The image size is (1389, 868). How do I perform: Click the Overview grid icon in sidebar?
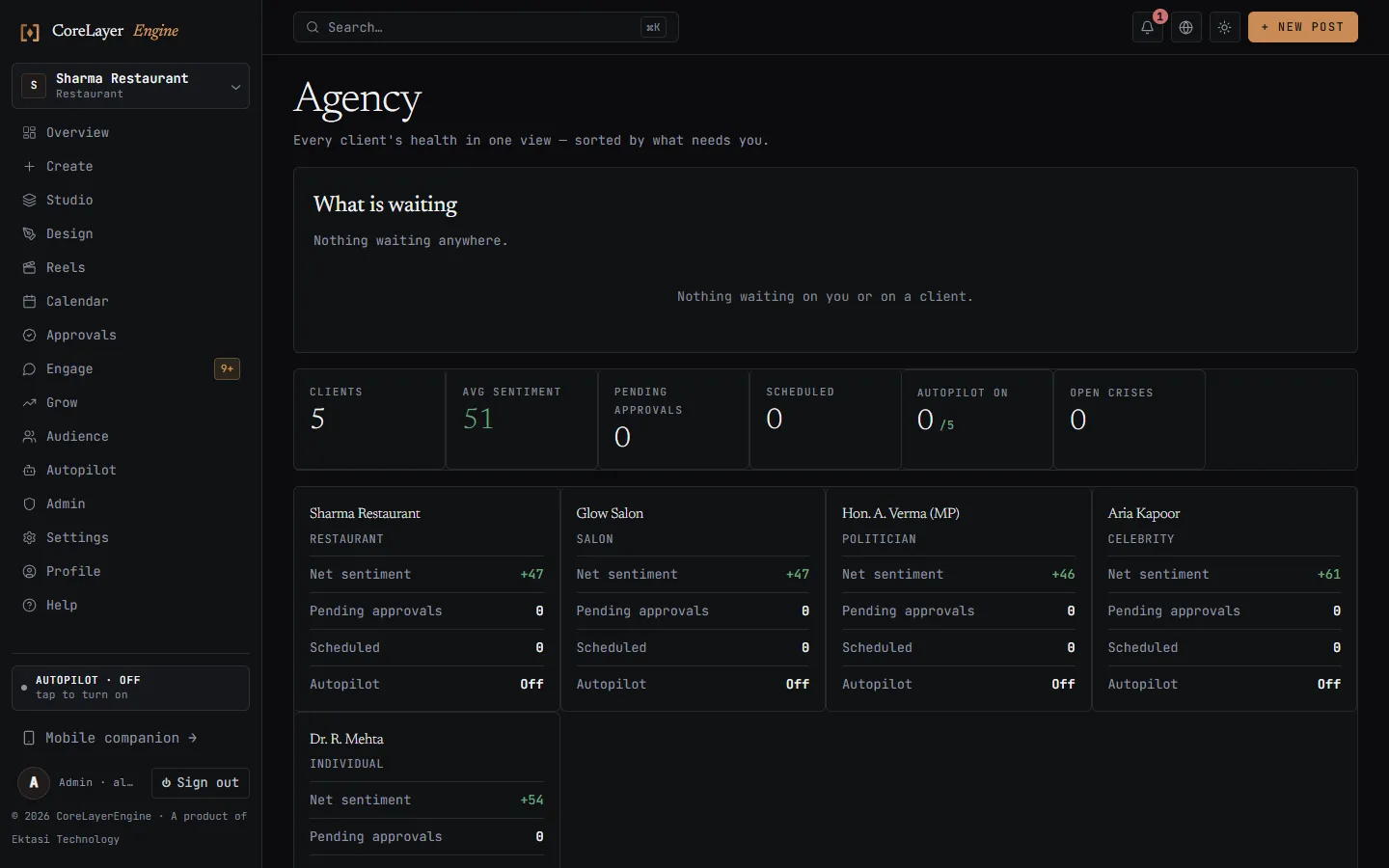pyautogui.click(x=29, y=132)
